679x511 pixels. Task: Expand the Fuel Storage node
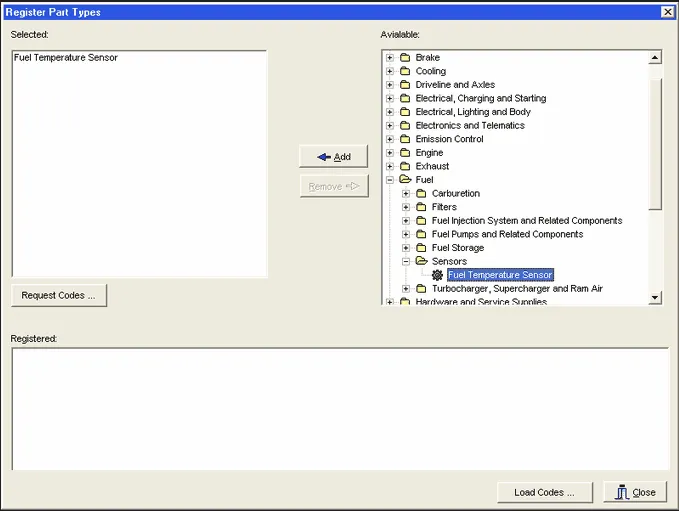click(x=406, y=248)
